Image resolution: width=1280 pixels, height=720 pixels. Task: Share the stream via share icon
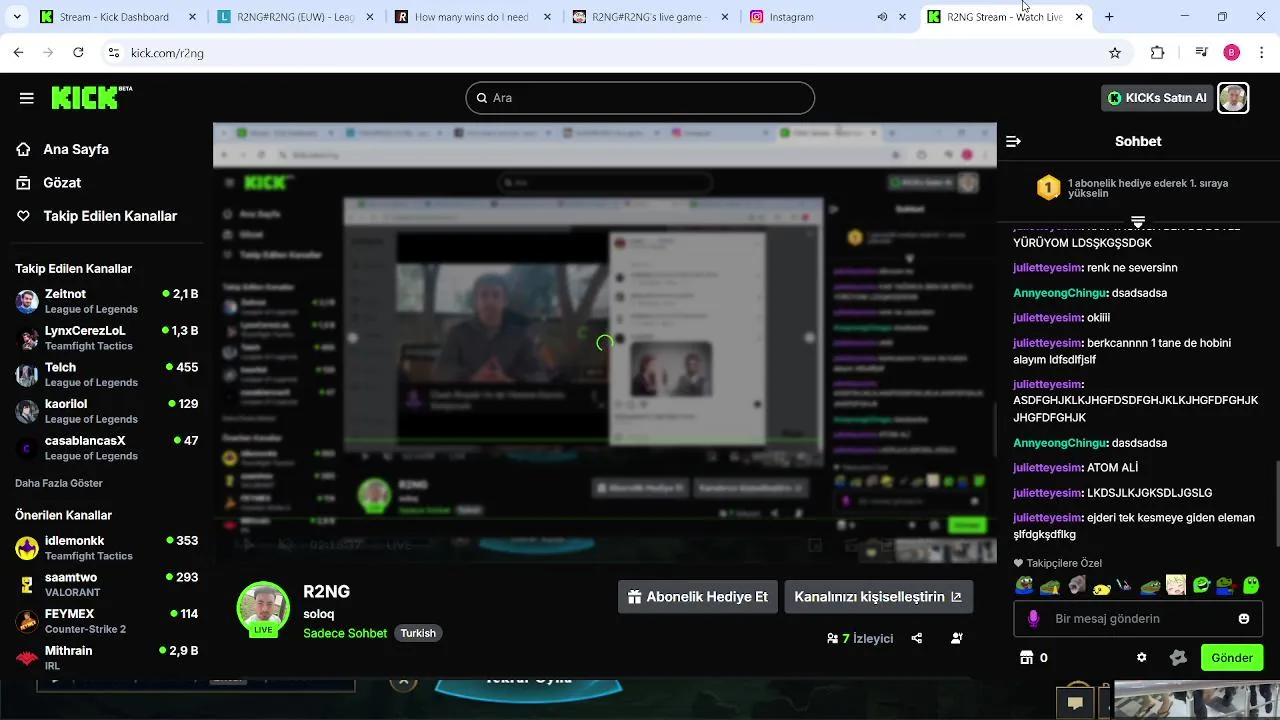click(x=917, y=638)
